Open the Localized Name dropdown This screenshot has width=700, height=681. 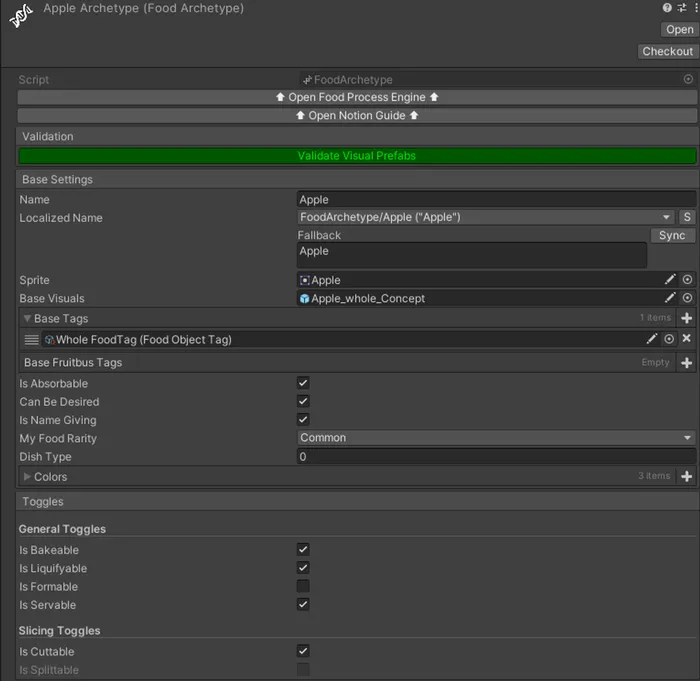point(486,217)
